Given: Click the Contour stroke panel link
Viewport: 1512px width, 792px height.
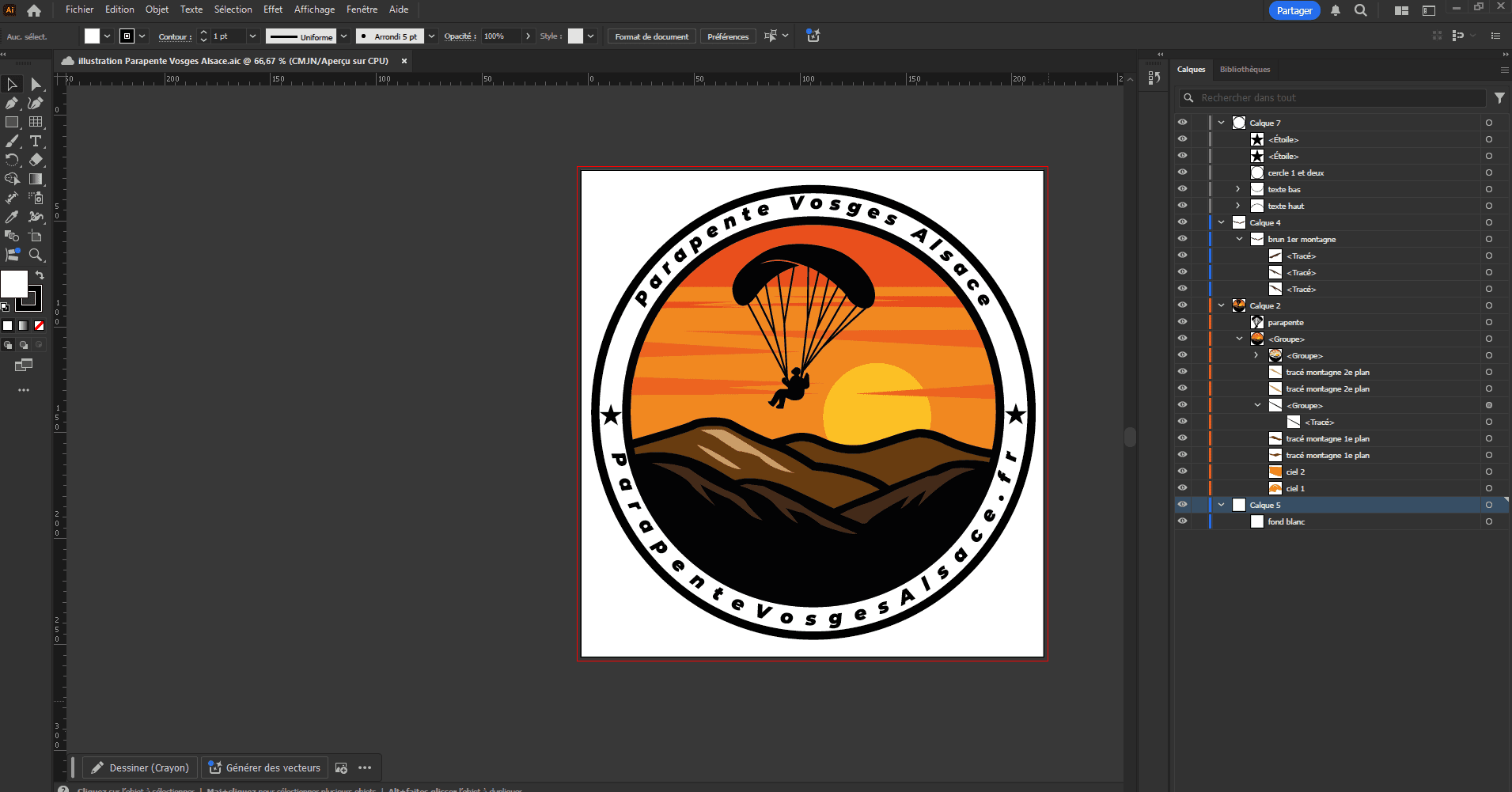Looking at the screenshot, I should (x=173, y=36).
